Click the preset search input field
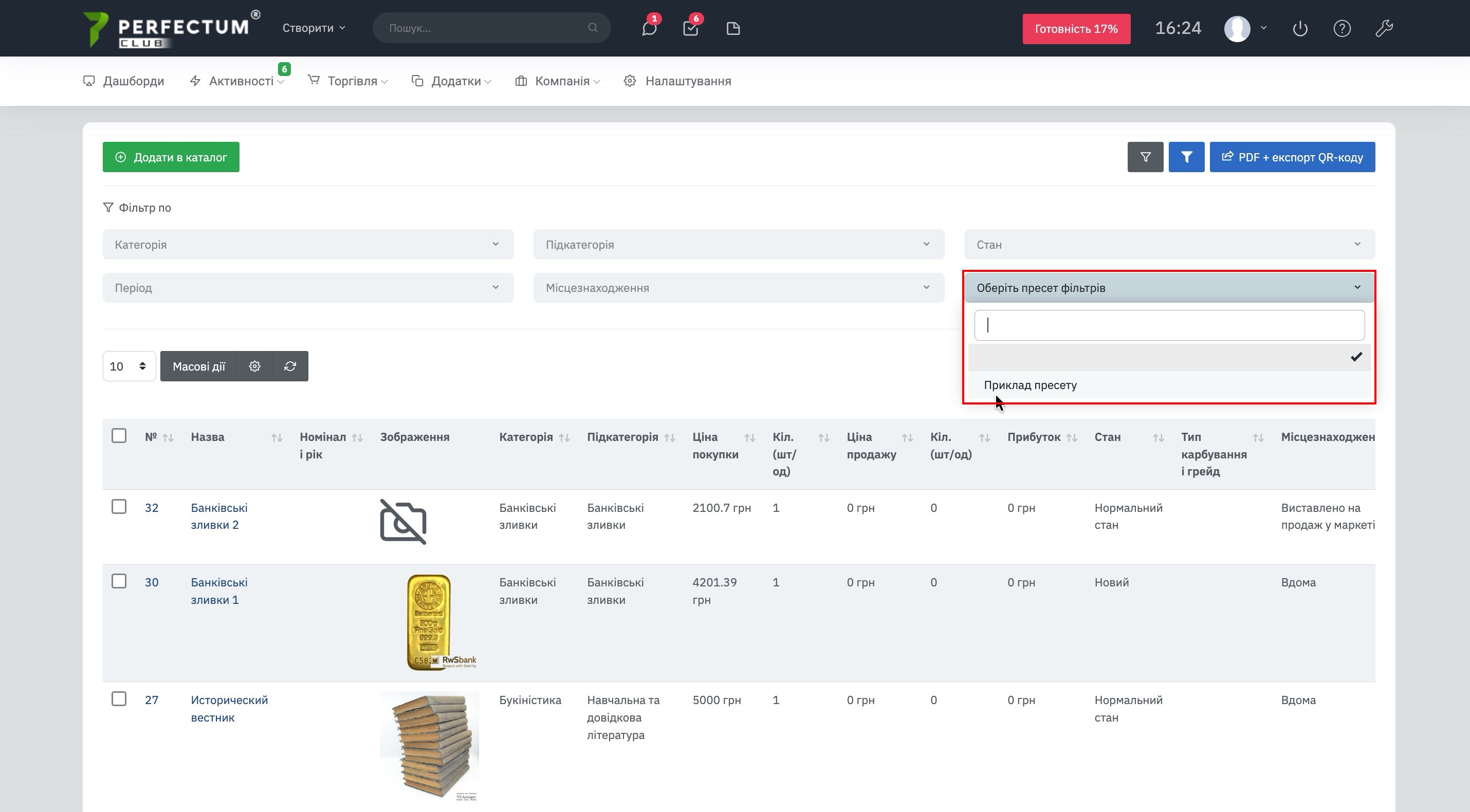1470x812 pixels. click(1169, 325)
